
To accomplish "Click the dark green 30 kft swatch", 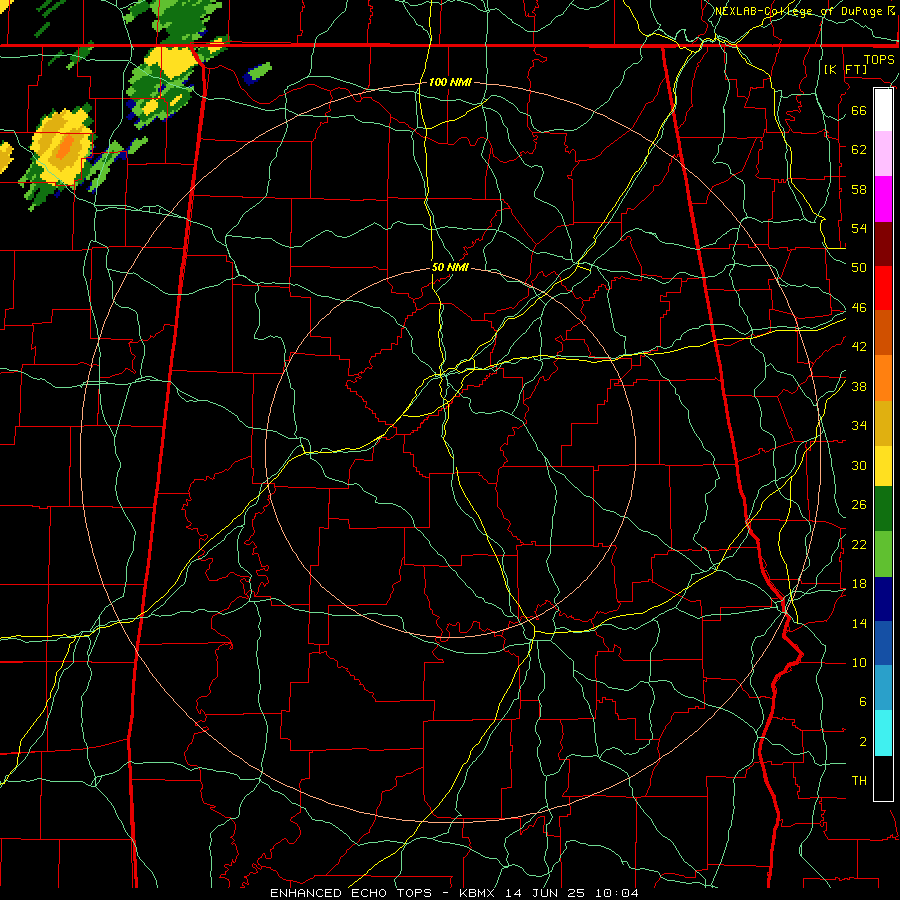I will [883, 509].
